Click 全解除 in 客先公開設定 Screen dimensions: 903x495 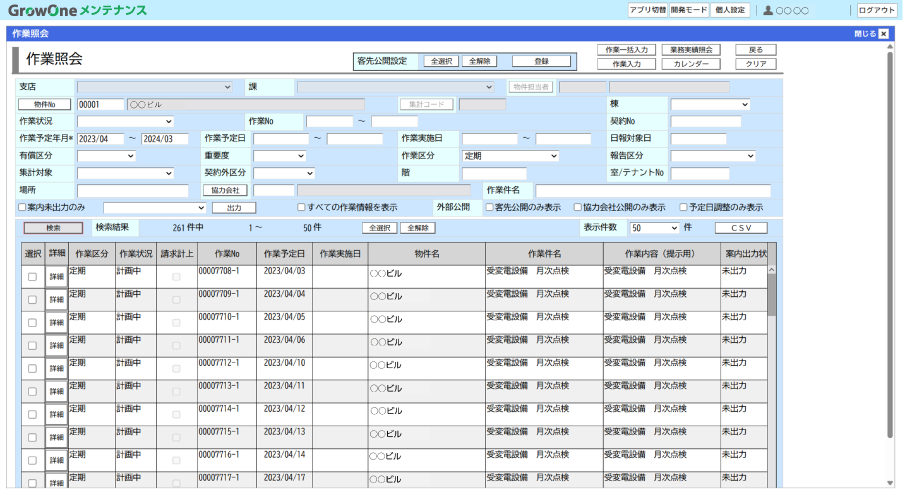pos(479,61)
